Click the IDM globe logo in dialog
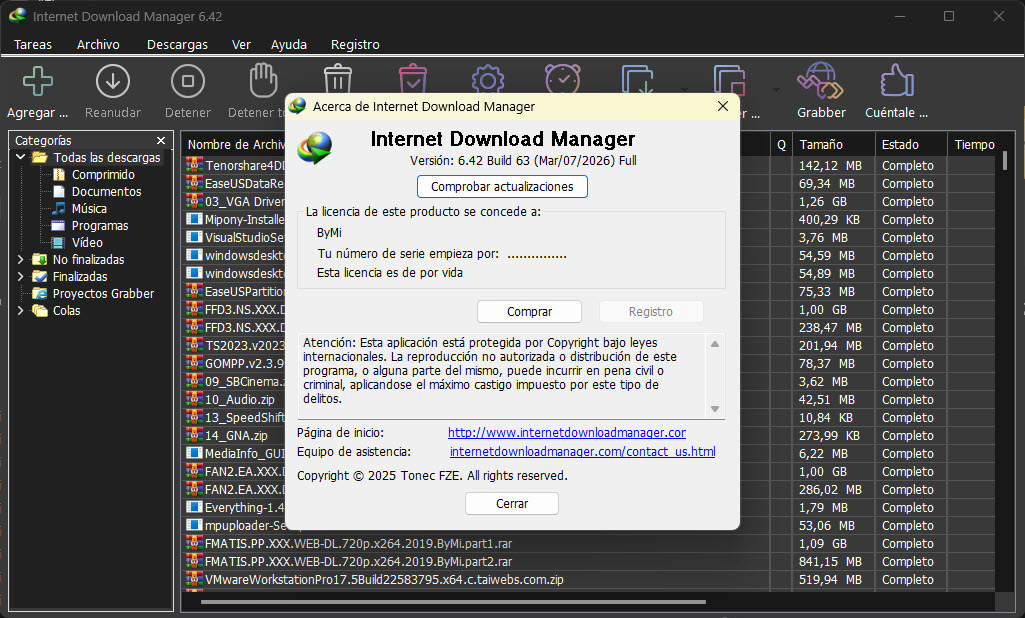 pos(315,147)
